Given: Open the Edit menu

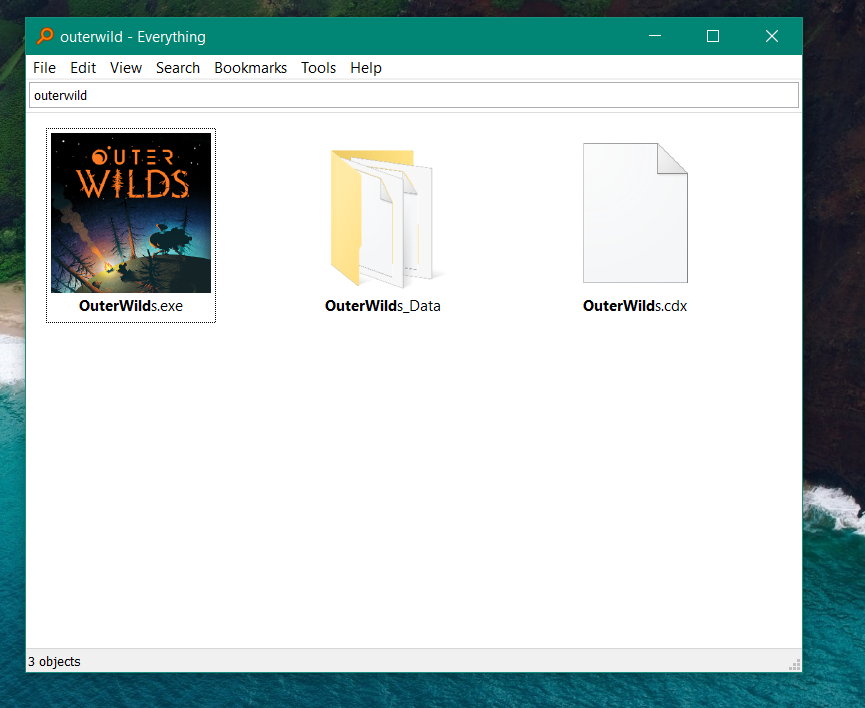Looking at the screenshot, I should [x=83, y=68].
